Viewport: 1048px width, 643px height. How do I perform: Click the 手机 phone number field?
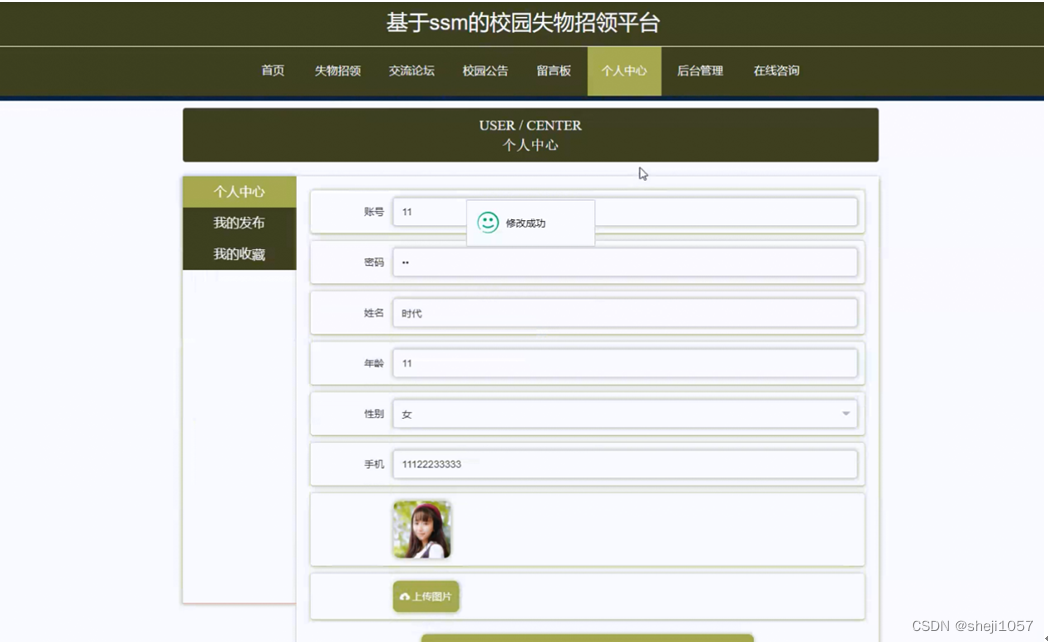[x=625, y=464]
